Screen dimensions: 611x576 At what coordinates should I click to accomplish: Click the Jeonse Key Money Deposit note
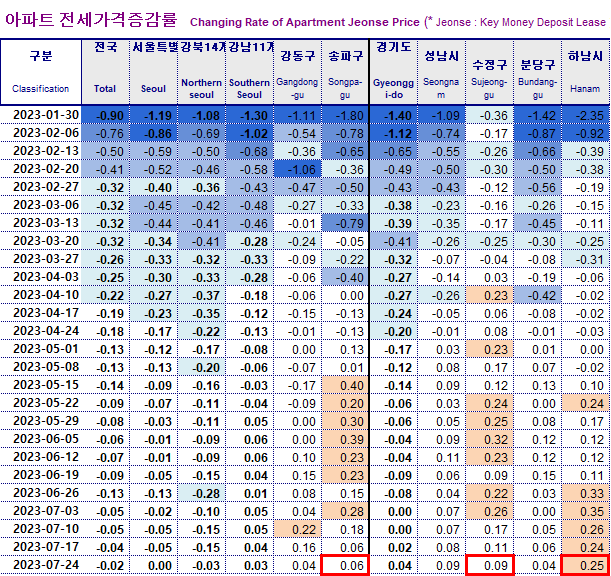click(x=517, y=22)
